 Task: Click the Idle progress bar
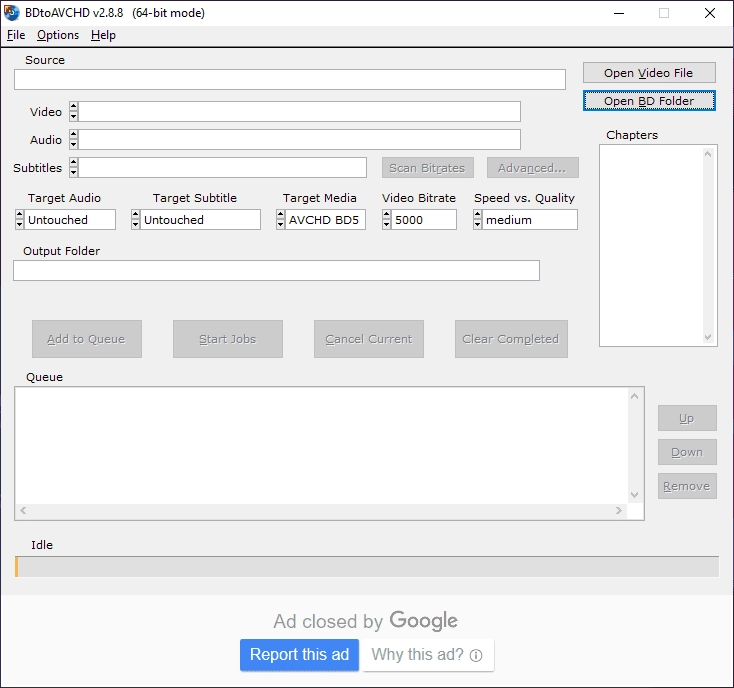tap(367, 566)
